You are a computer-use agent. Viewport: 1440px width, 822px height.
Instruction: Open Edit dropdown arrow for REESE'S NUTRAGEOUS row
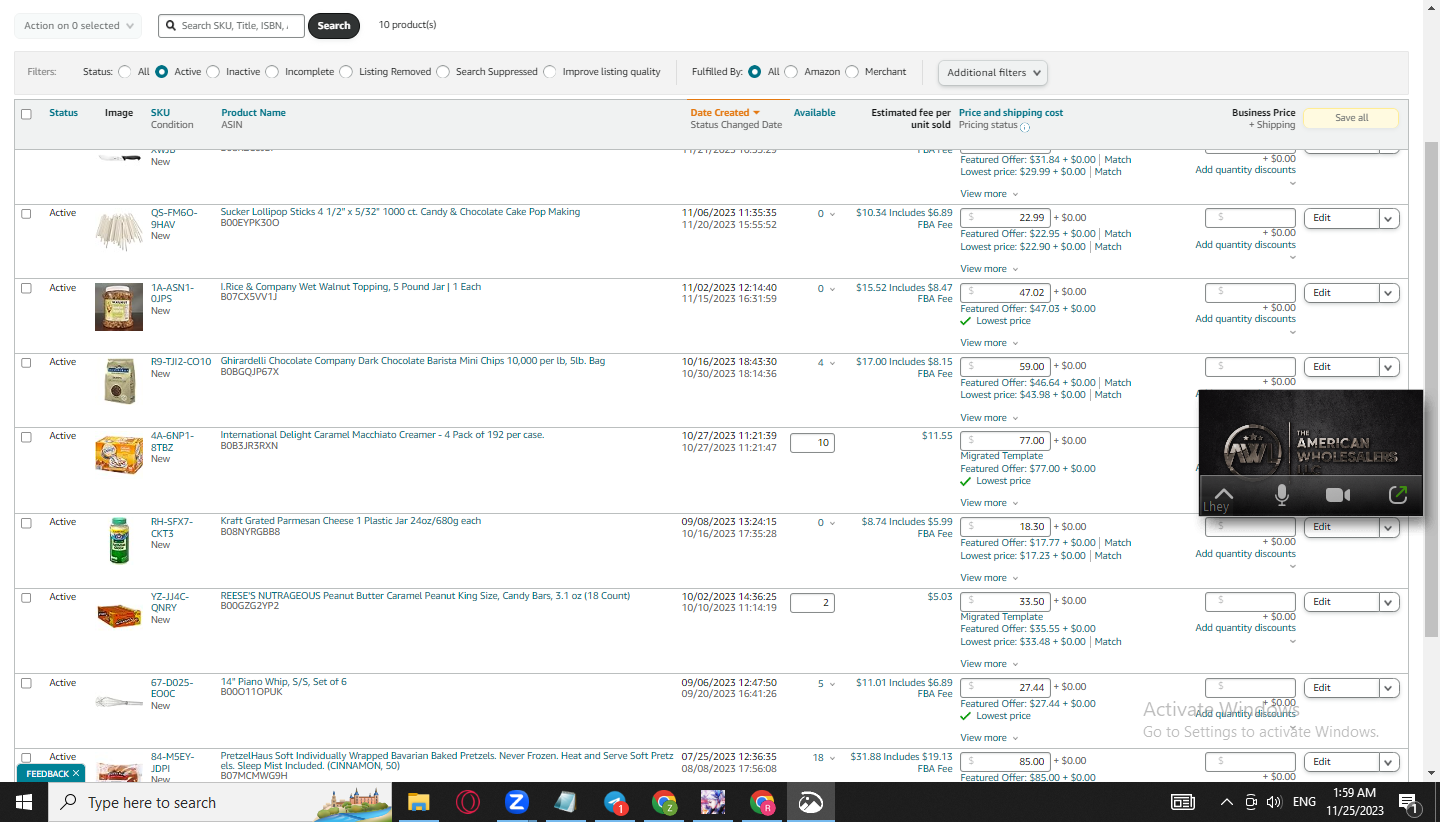pos(1388,602)
